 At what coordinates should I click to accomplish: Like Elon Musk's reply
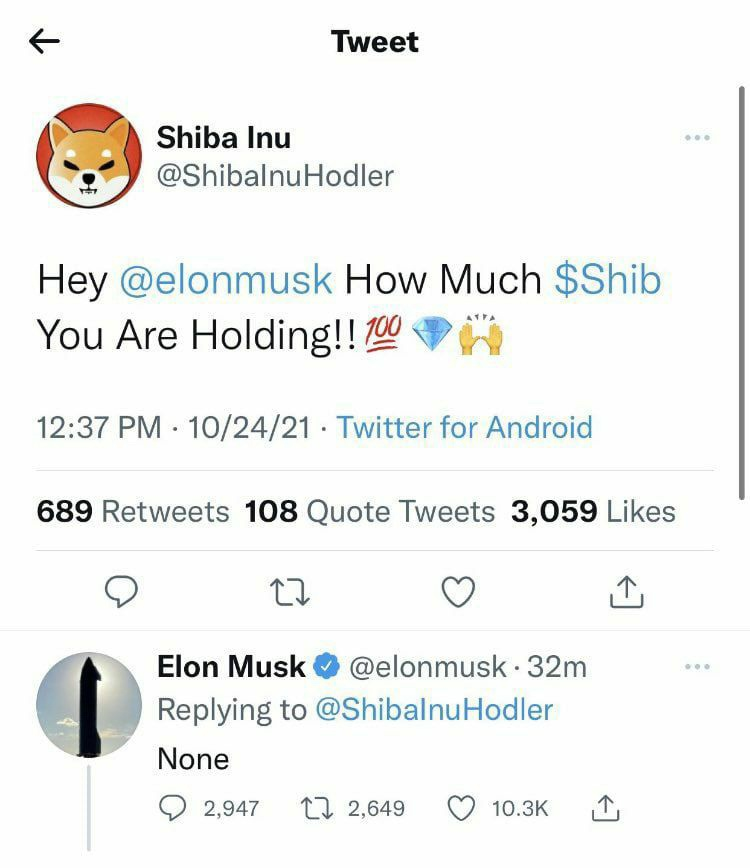(x=461, y=808)
